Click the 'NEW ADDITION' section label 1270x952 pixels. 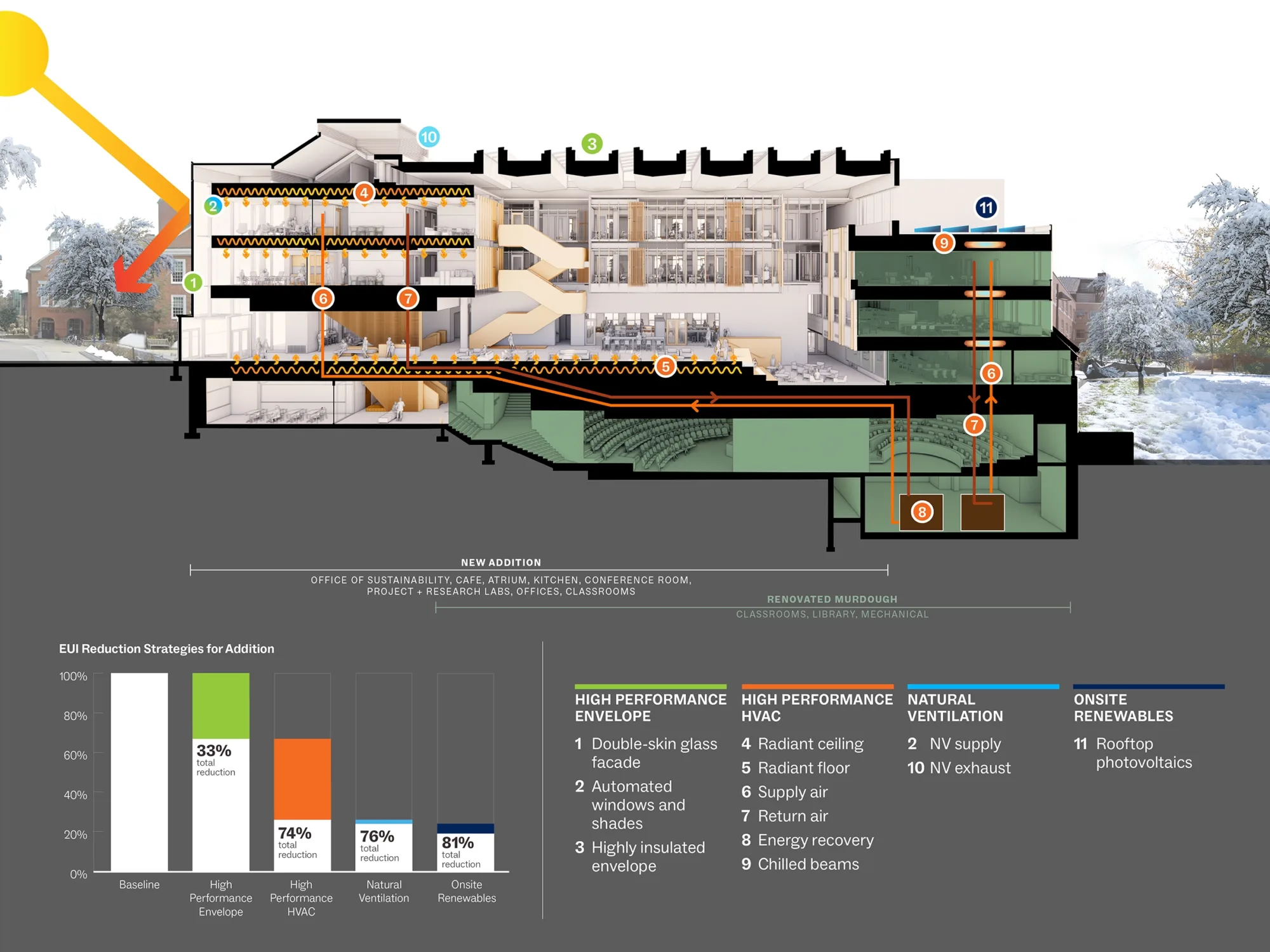click(x=501, y=562)
